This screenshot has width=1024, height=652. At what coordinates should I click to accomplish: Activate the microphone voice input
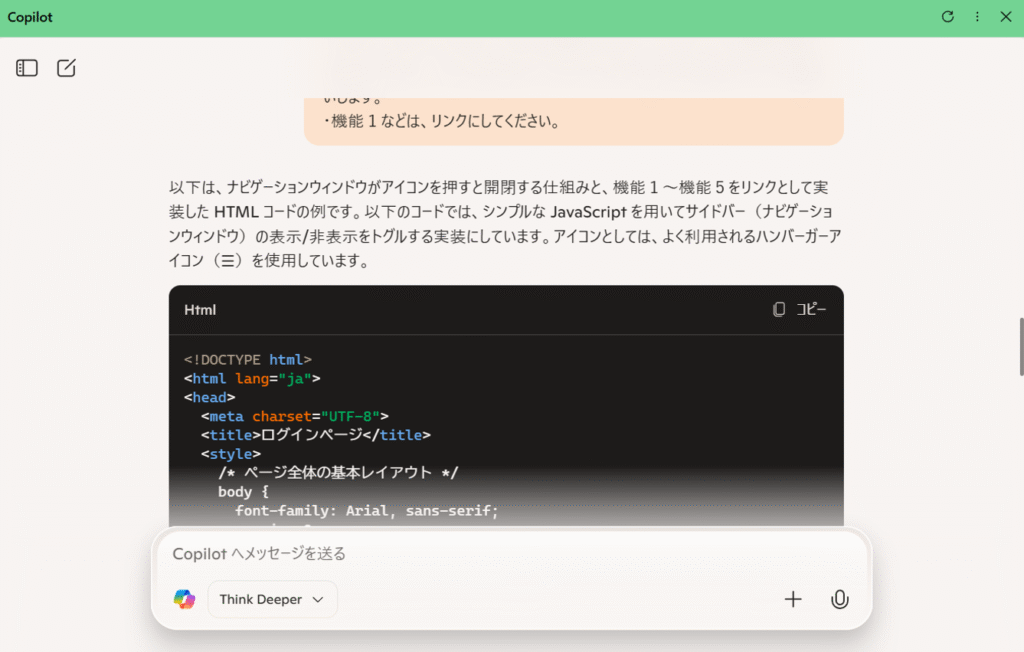pos(840,599)
